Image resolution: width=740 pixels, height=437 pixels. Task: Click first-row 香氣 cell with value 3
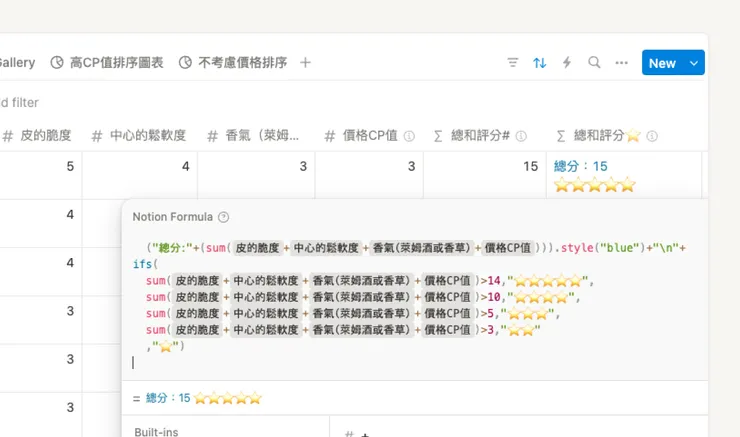pyautogui.click(x=256, y=175)
